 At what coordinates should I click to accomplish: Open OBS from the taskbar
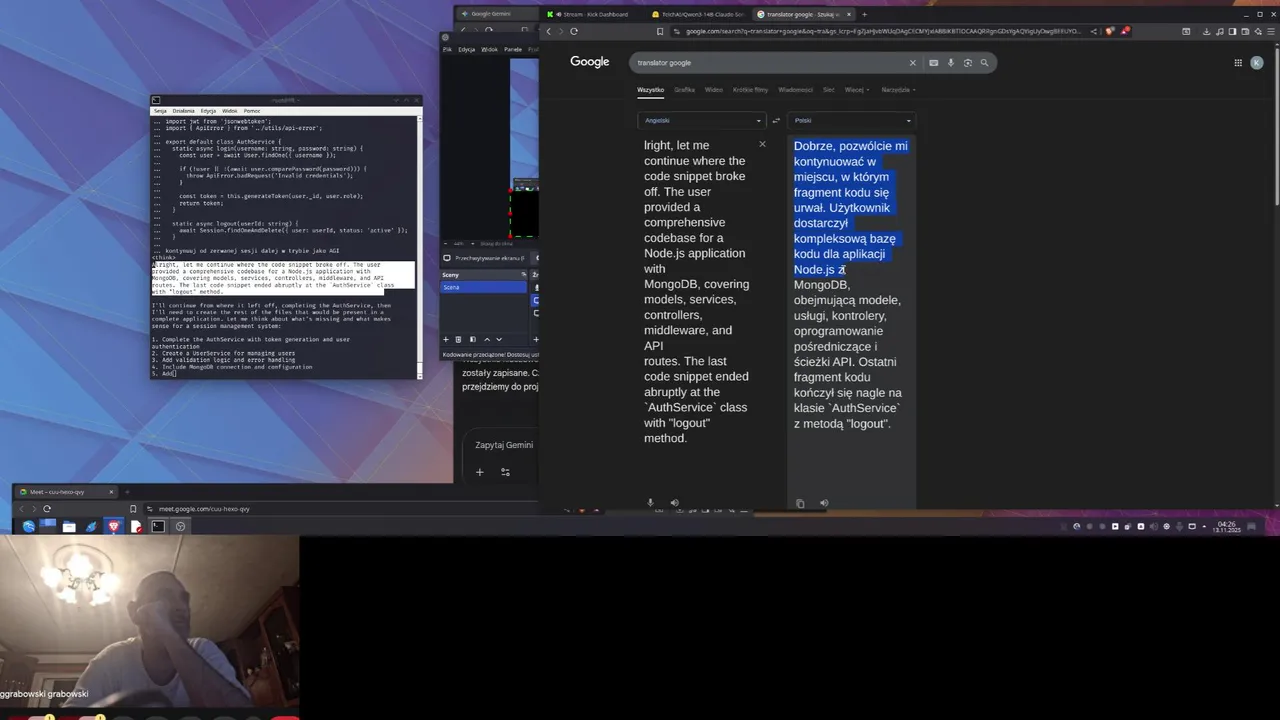pyautogui.click(x=180, y=526)
